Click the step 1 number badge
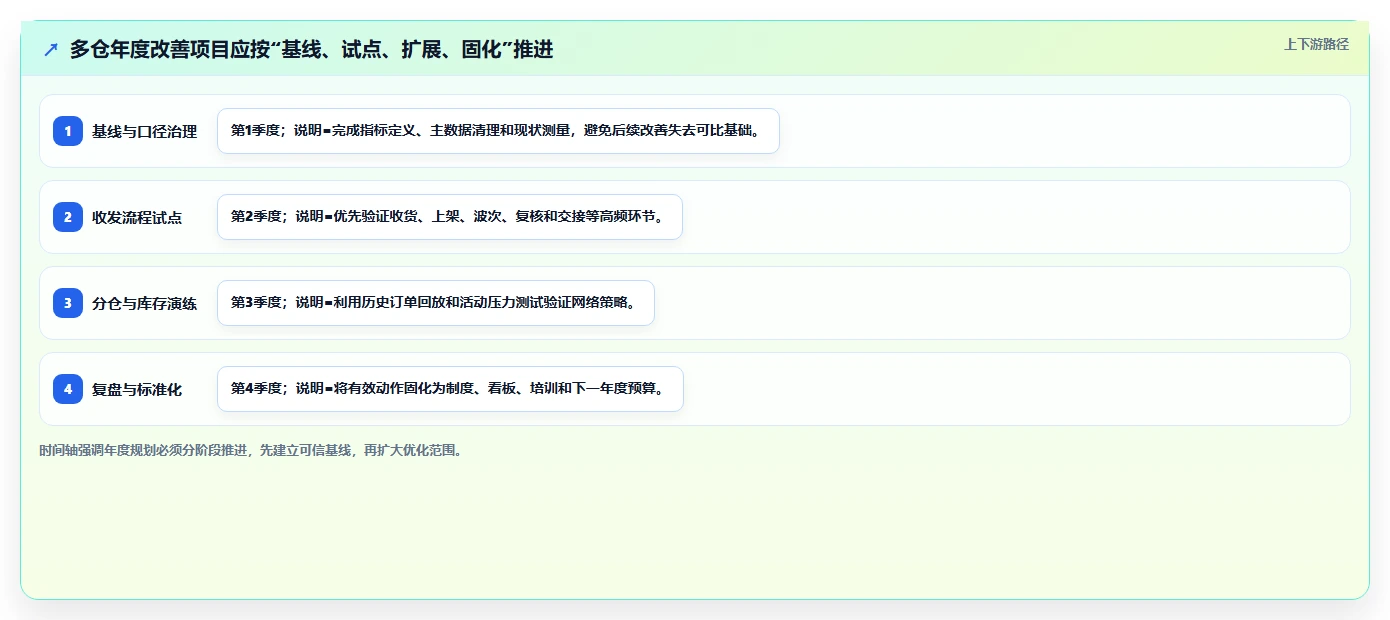The image size is (1390, 620). pos(68,131)
